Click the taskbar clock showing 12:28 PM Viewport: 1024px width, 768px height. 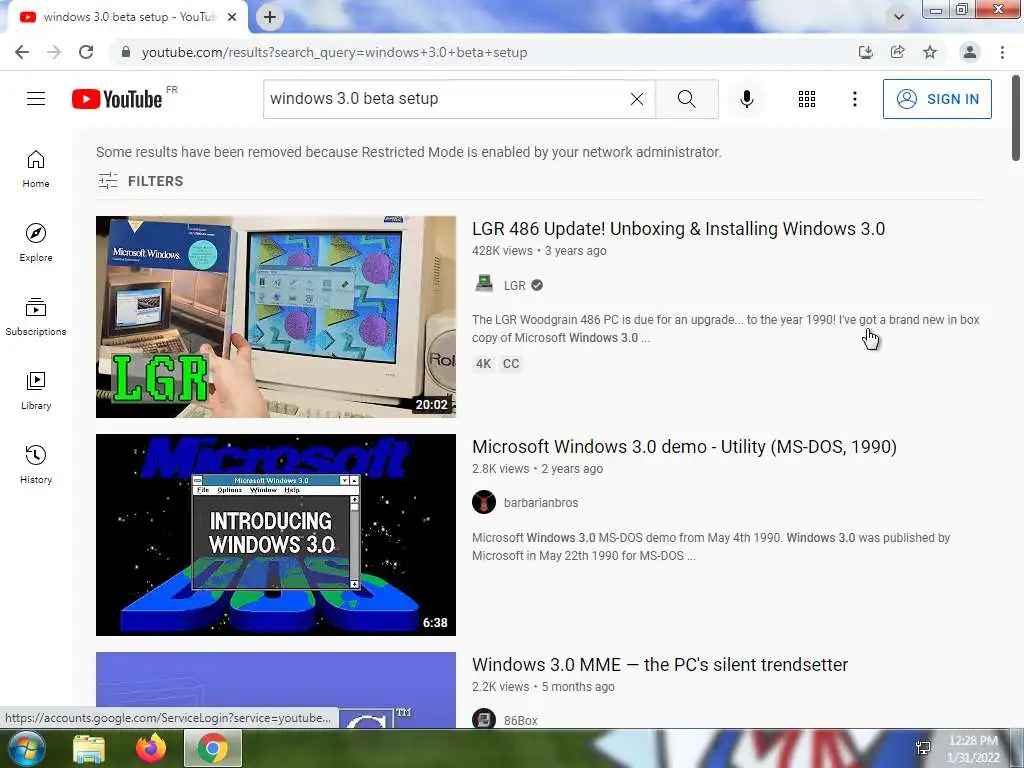point(973,749)
